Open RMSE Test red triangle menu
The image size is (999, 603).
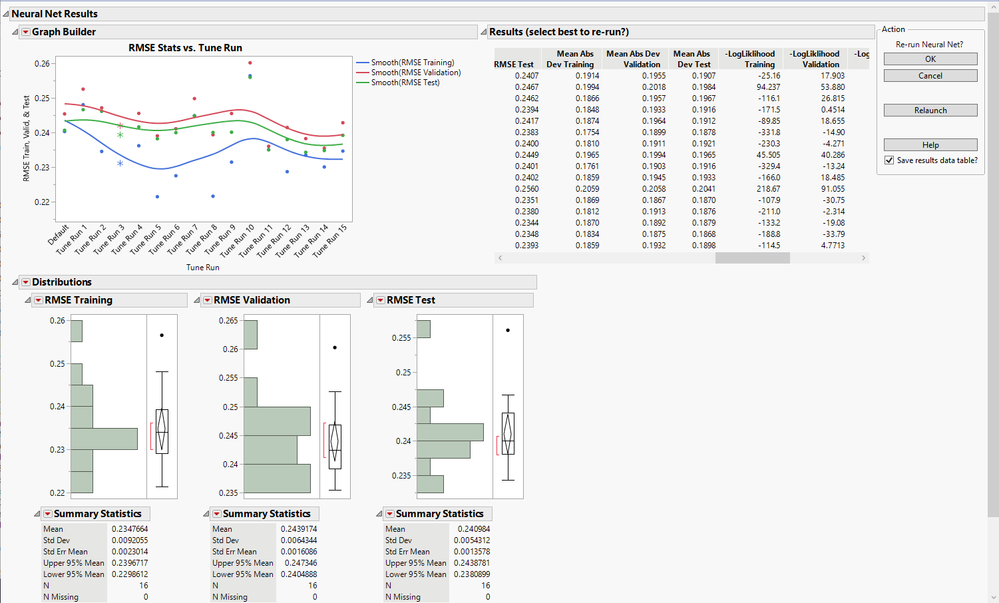380,300
